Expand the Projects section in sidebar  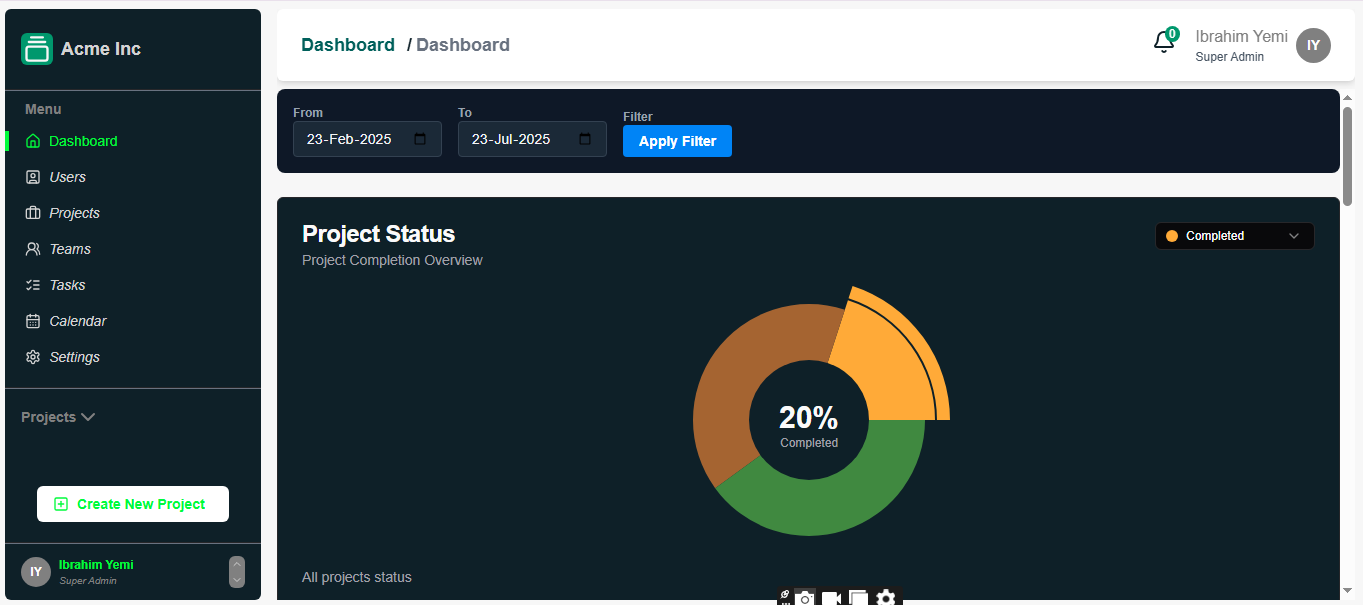click(58, 417)
